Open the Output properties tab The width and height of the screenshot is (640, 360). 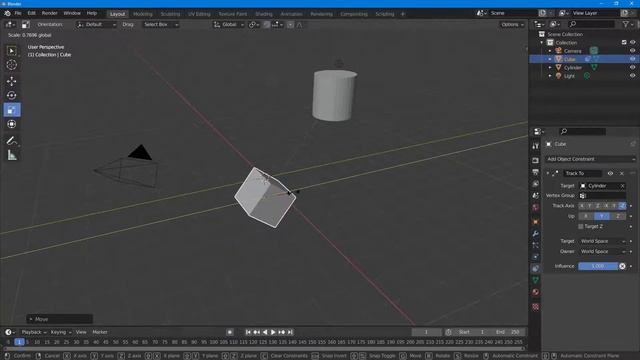click(536, 172)
